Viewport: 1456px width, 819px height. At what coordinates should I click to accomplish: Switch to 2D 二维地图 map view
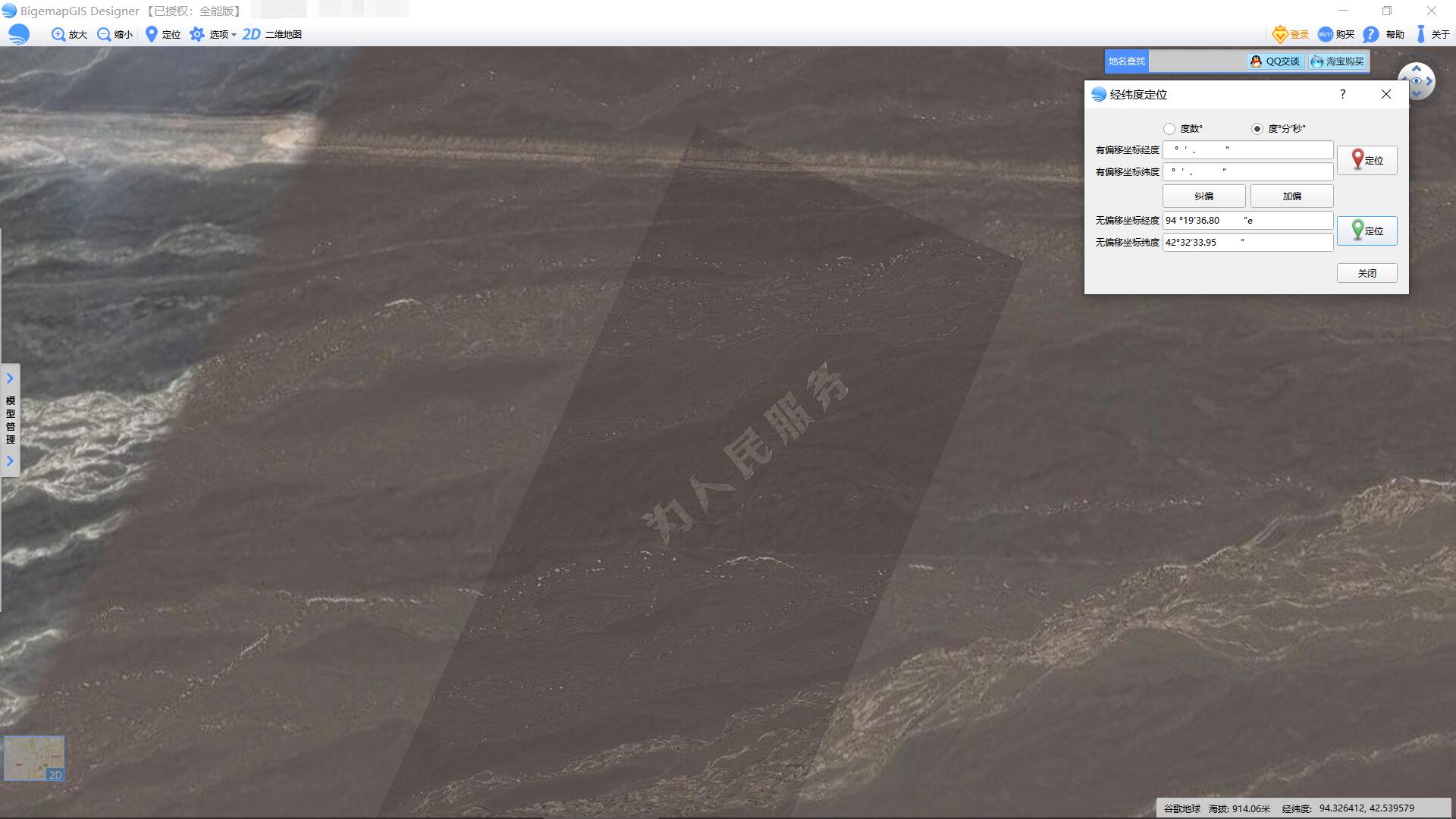tap(252, 34)
